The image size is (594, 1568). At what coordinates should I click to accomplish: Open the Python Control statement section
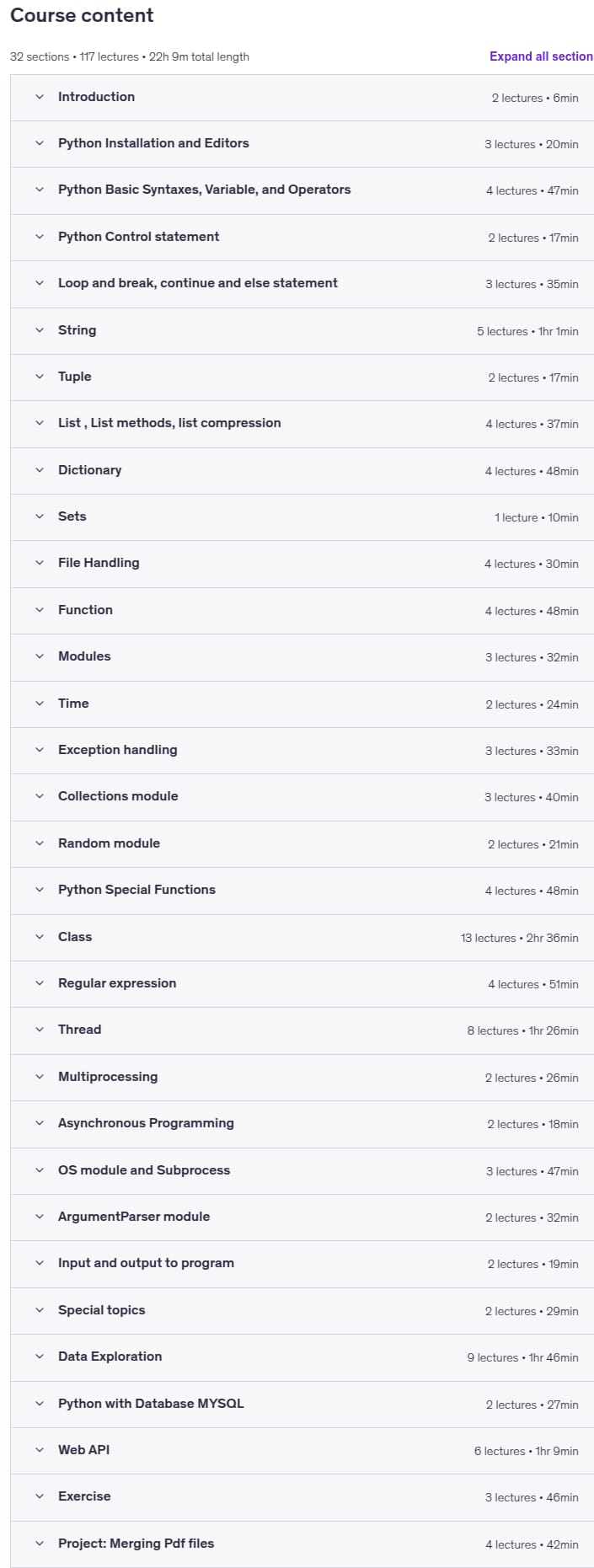(302, 238)
